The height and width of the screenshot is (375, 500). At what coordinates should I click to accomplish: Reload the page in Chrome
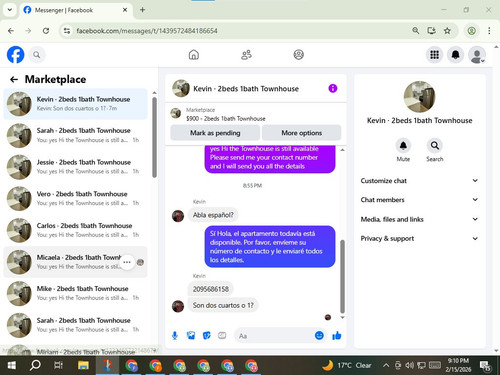coord(46,31)
